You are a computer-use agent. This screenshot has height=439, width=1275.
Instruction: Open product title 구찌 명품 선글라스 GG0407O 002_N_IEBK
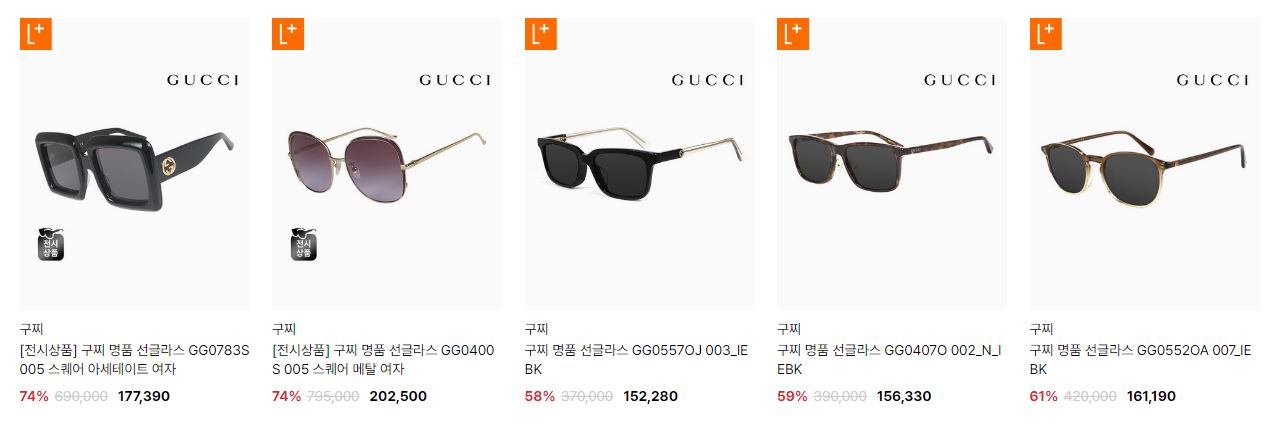point(889,360)
